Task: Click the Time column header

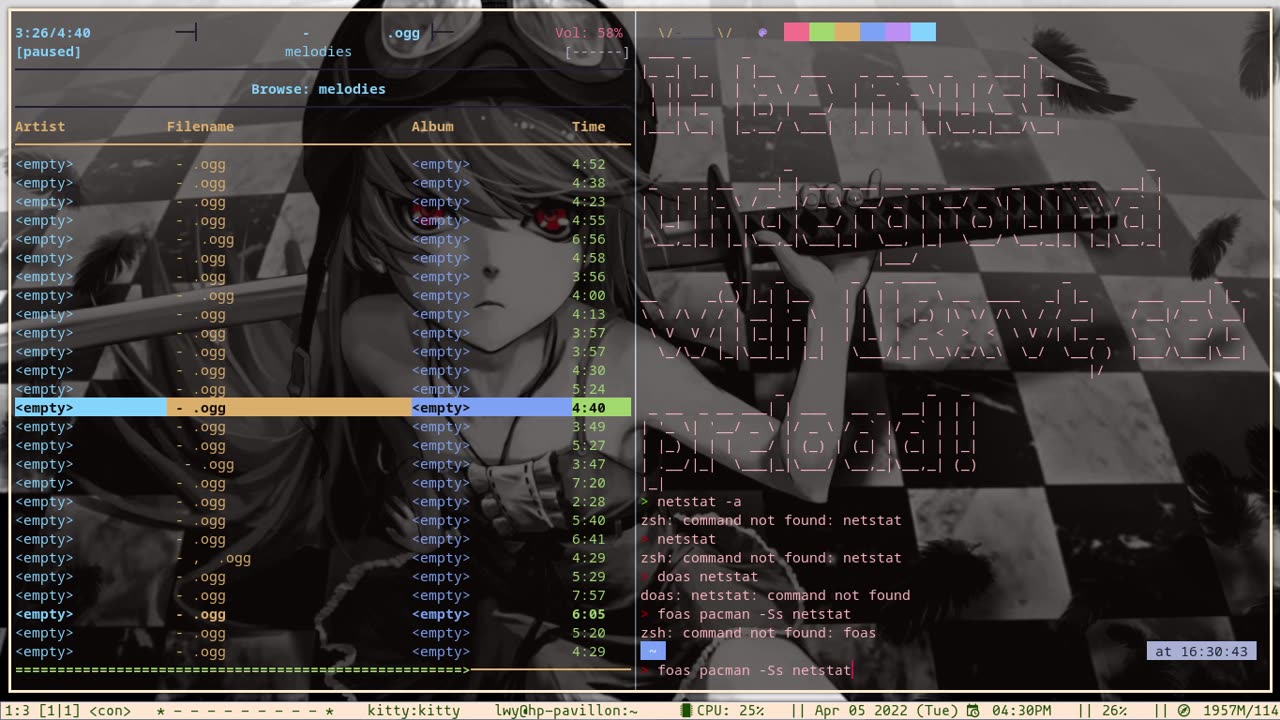Action: (x=588, y=127)
